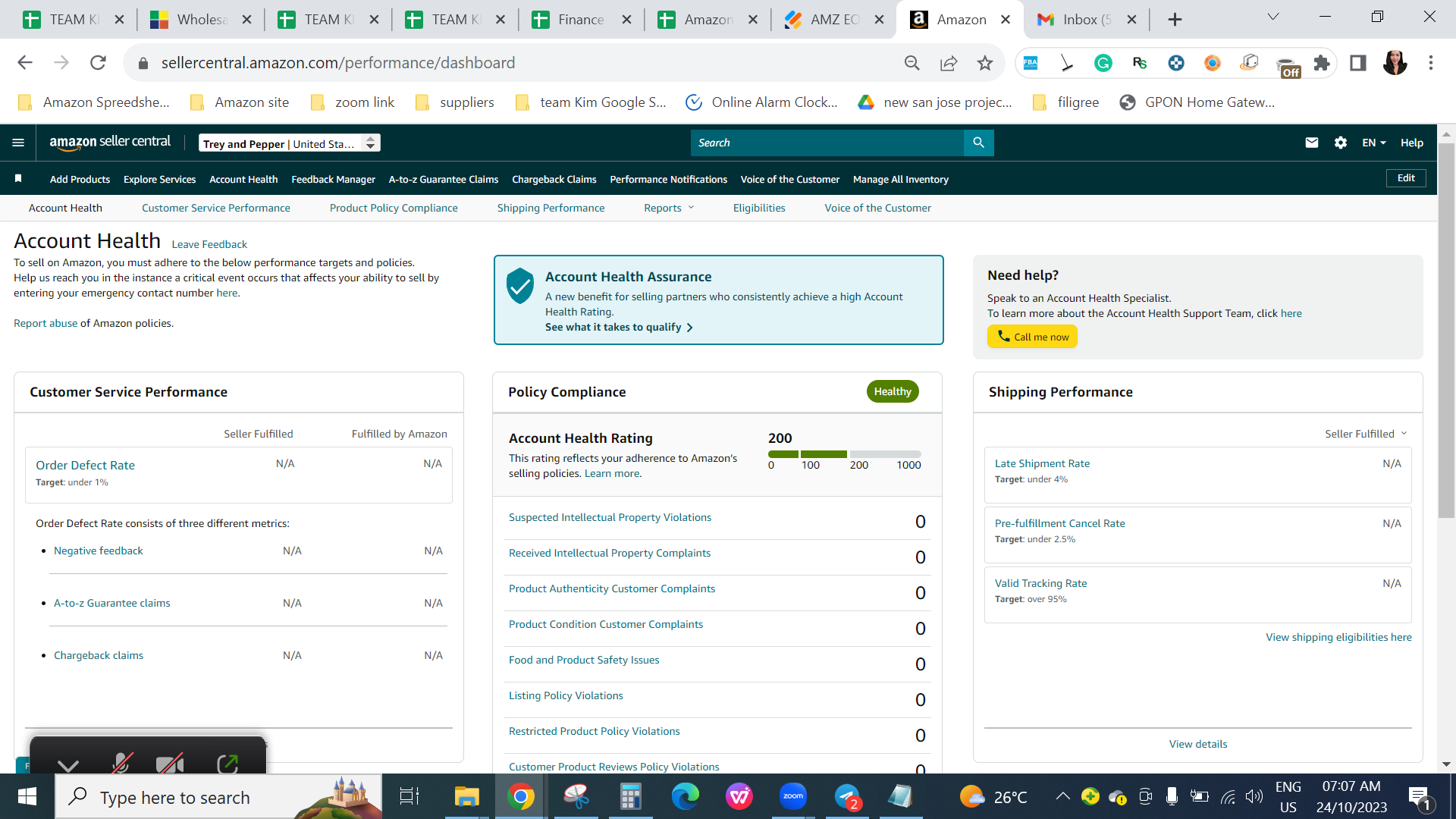Open Telegram from the taskbar
Image resolution: width=1456 pixels, height=819 pixels.
click(848, 797)
